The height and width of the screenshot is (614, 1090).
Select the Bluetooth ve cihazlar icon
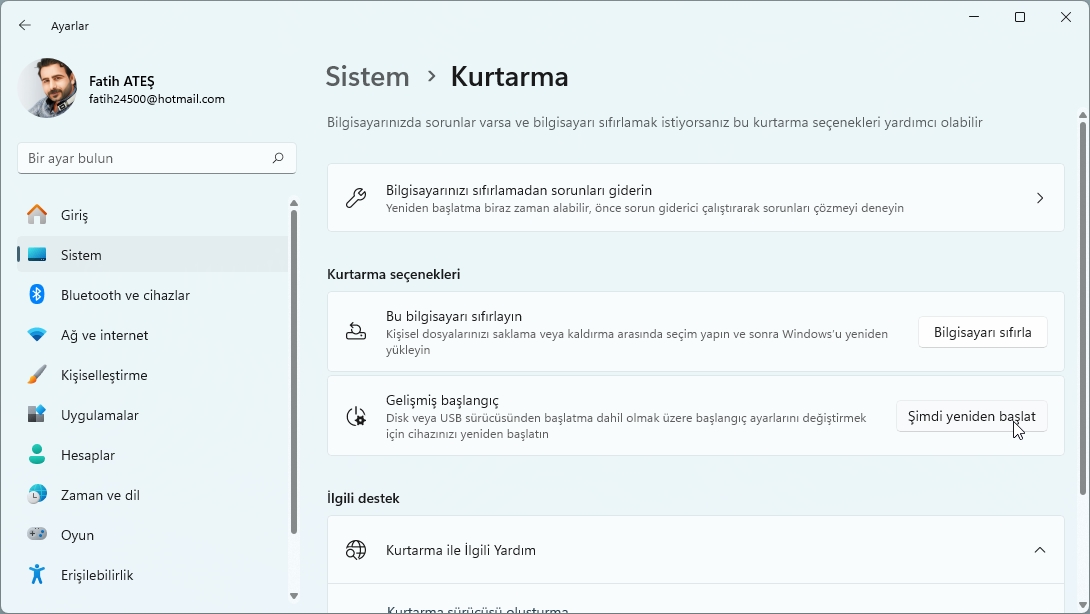pyautogui.click(x=37, y=295)
